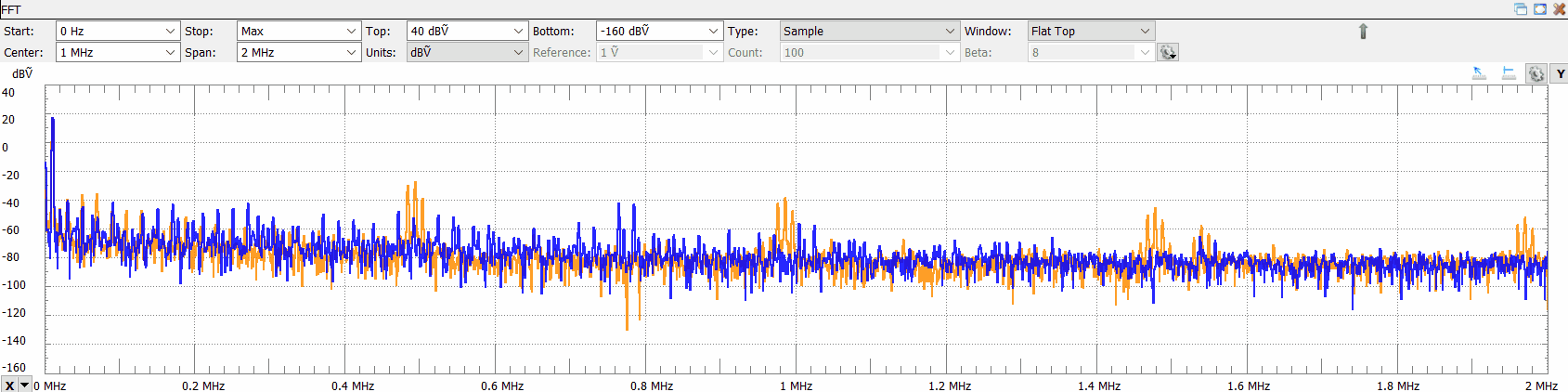Toggle the Y cursor button

1560,74
